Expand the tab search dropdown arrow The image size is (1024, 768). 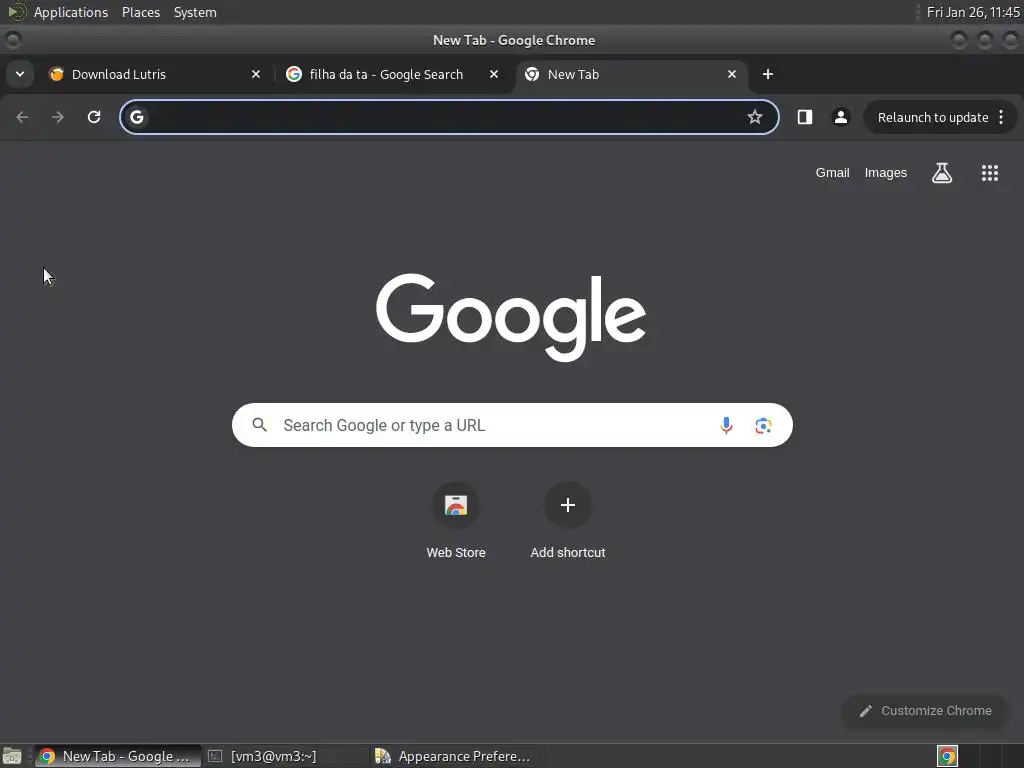coord(20,74)
